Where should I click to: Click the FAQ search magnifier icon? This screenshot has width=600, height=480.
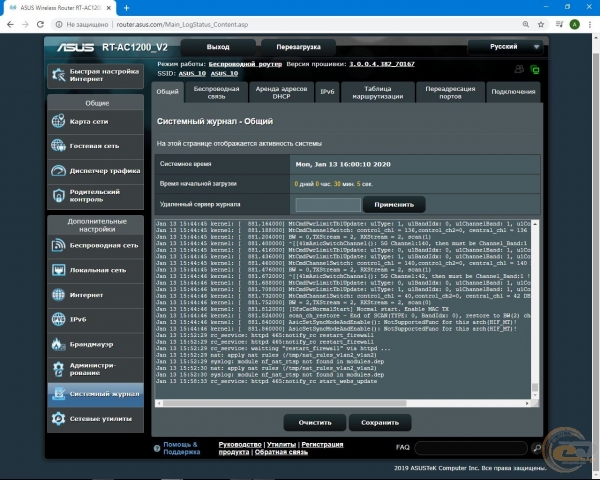537,447
